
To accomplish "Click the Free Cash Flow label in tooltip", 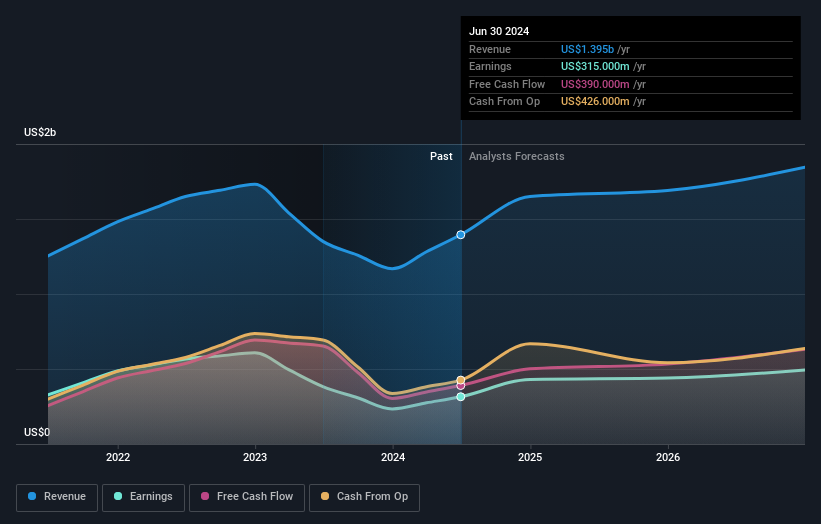I will 507,84.
